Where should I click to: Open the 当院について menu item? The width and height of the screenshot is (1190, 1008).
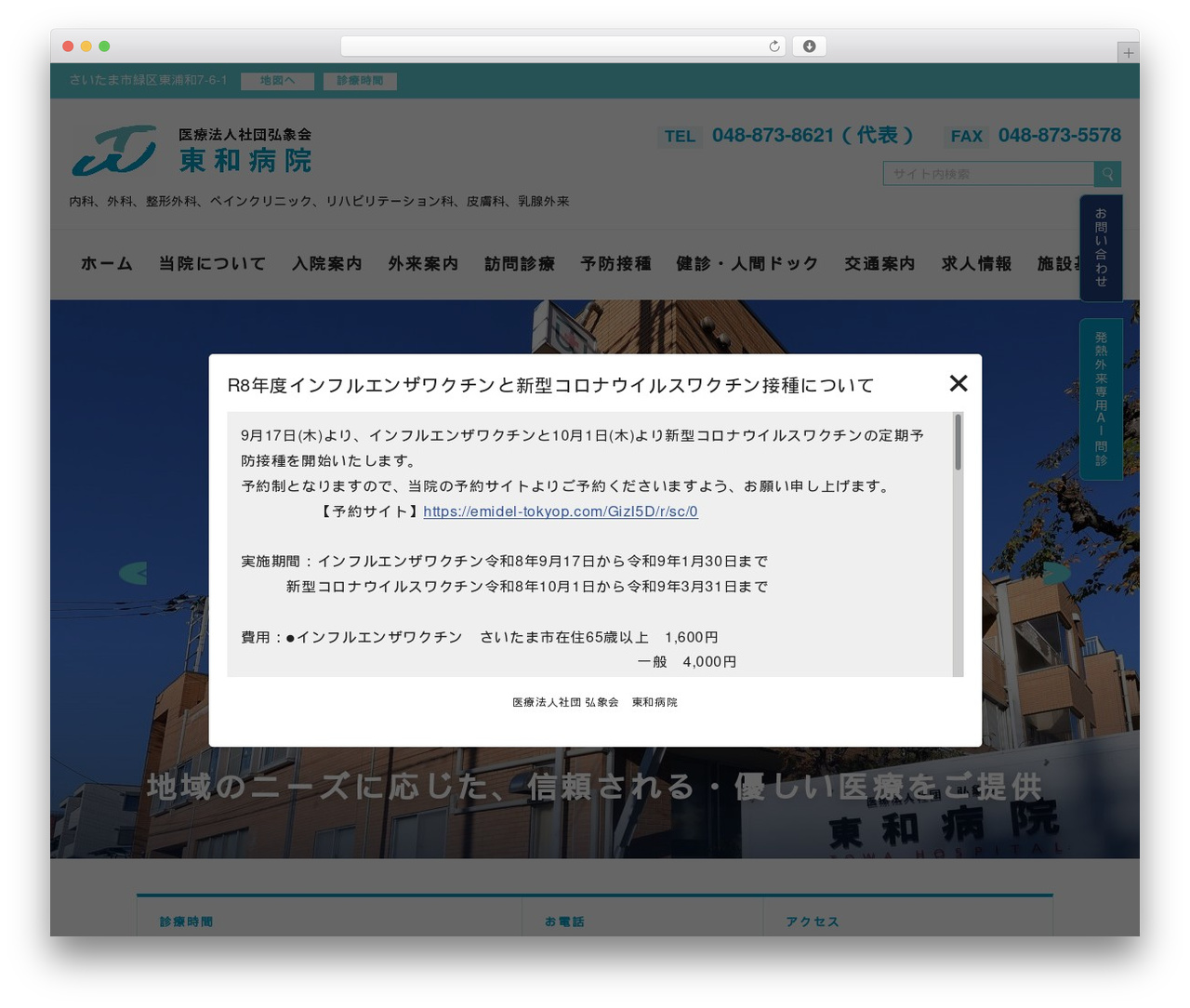coord(213,264)
